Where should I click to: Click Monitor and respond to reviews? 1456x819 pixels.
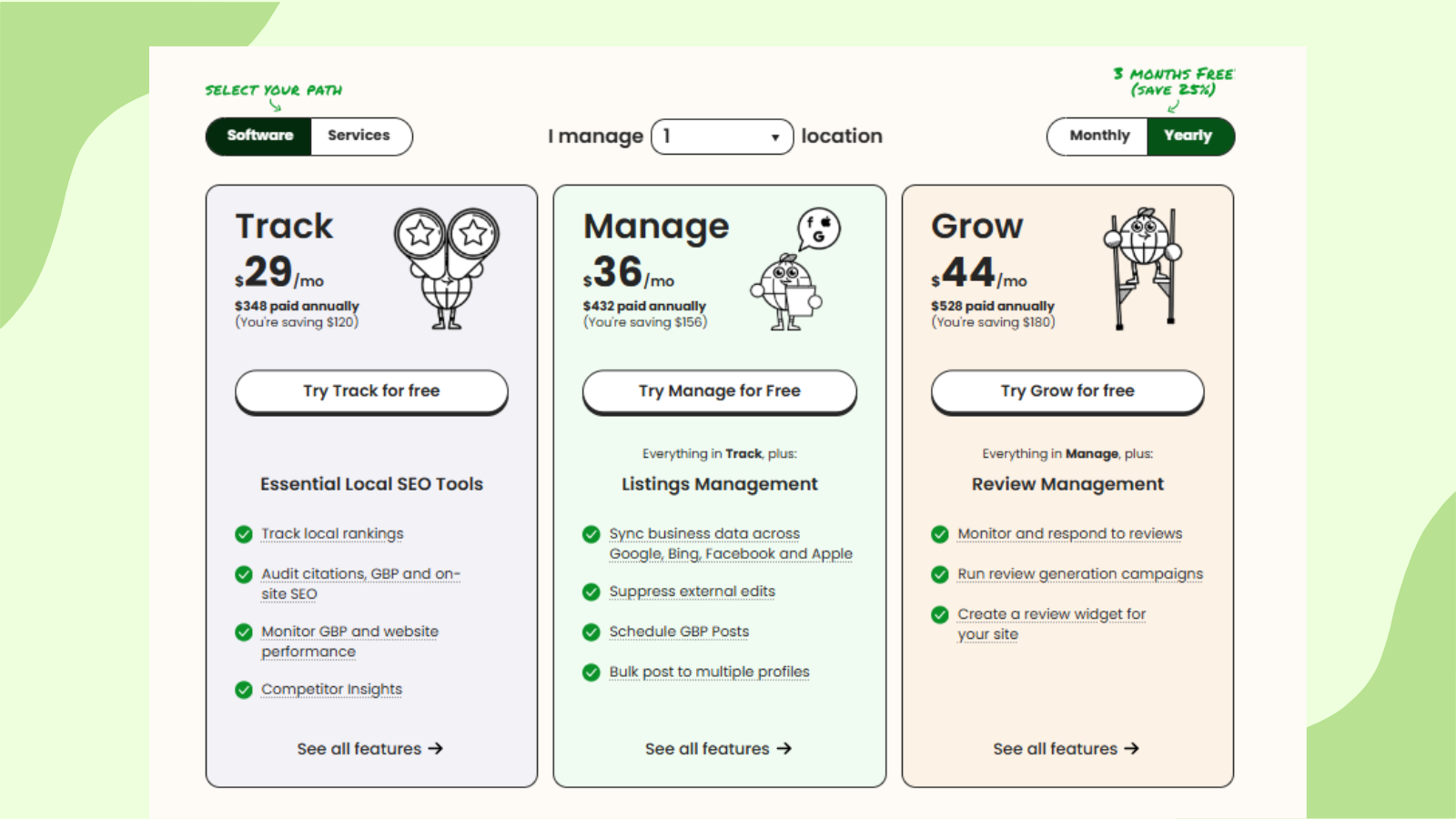[1070, 534]
